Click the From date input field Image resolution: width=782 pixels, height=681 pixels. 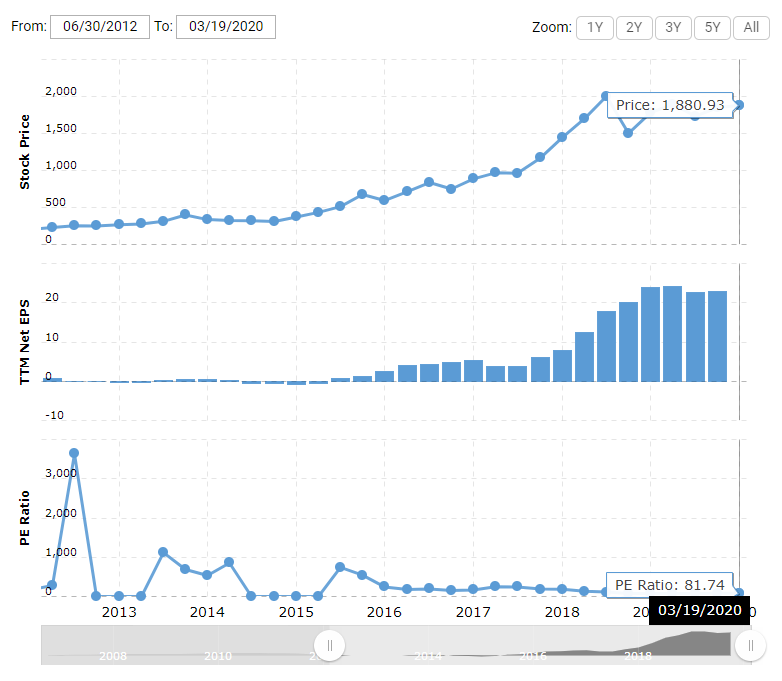100,26
